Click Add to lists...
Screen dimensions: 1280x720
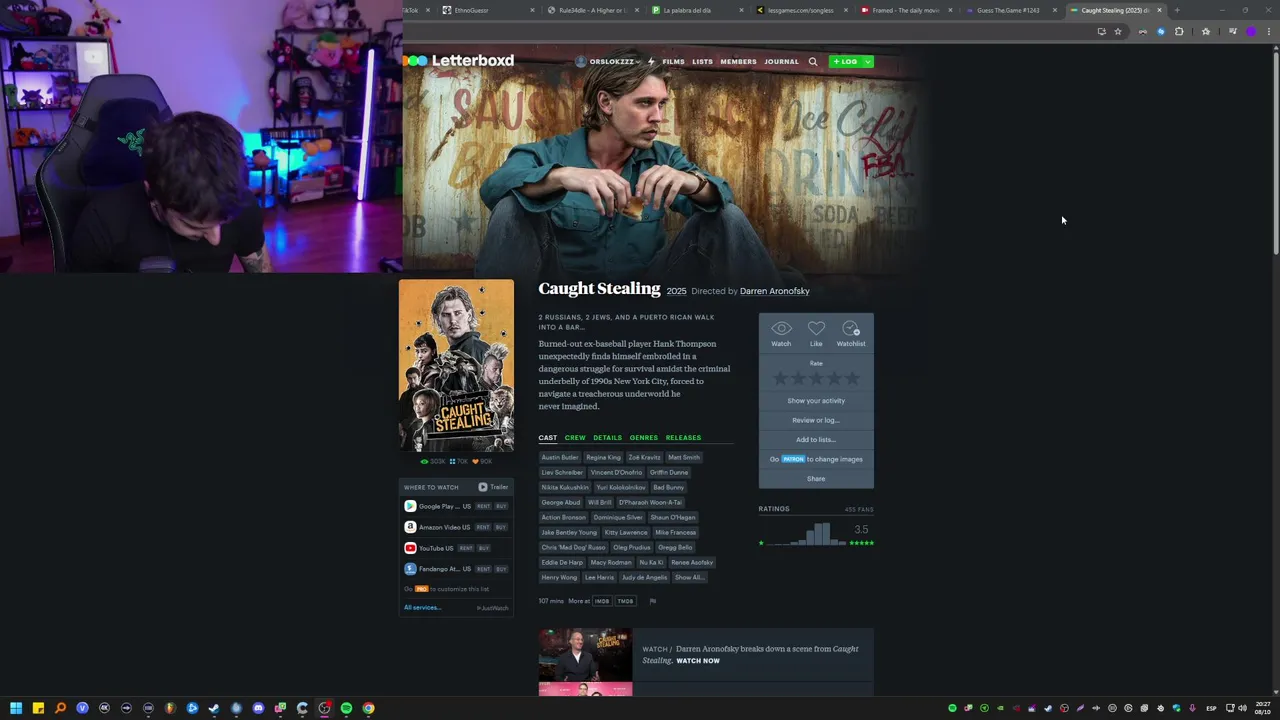pos(816,439)
